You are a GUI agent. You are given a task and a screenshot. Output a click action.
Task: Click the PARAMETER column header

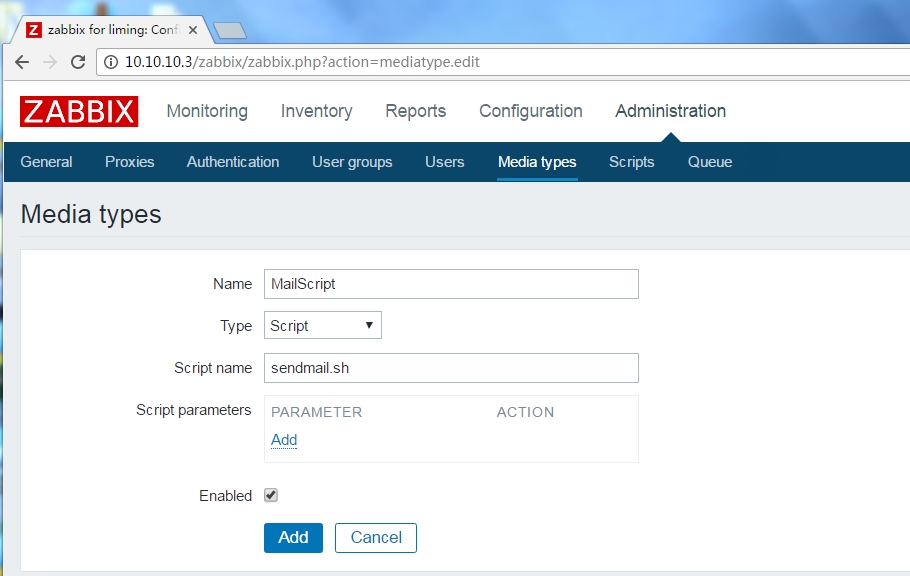[316, 412]
